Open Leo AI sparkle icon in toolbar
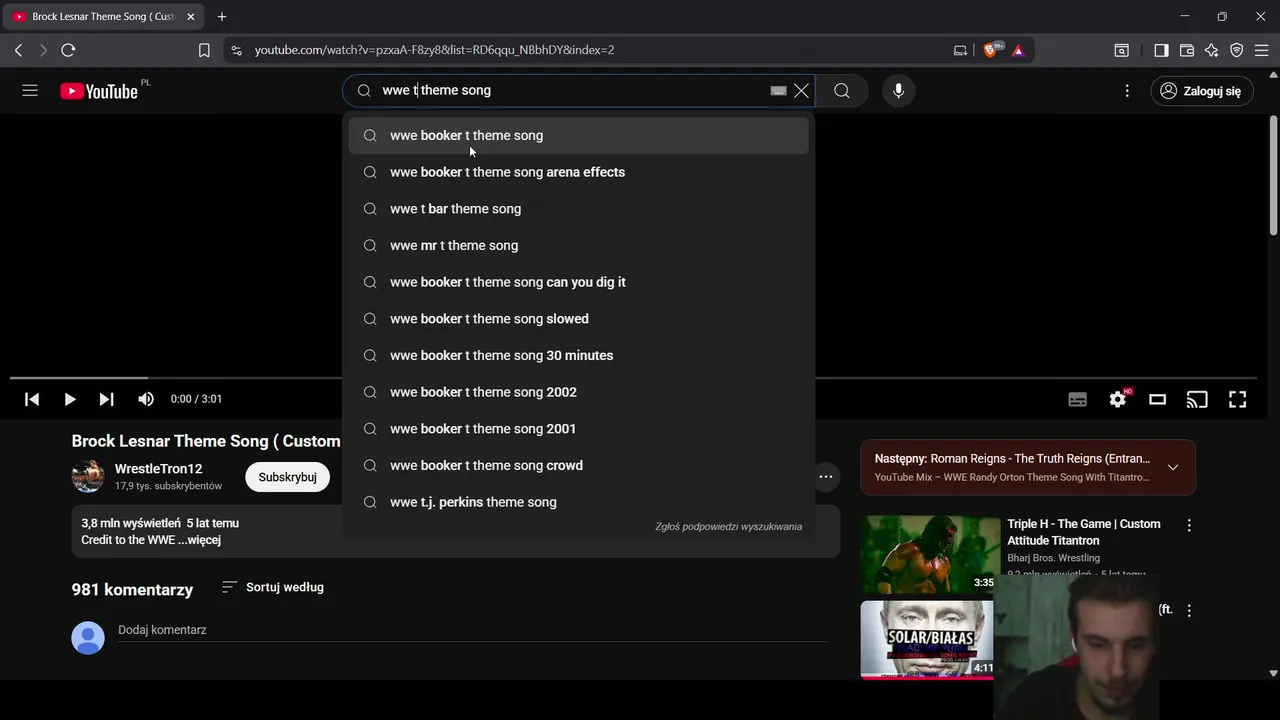The width and height of the screenshot is (1280, 720). pos(1212,50)
